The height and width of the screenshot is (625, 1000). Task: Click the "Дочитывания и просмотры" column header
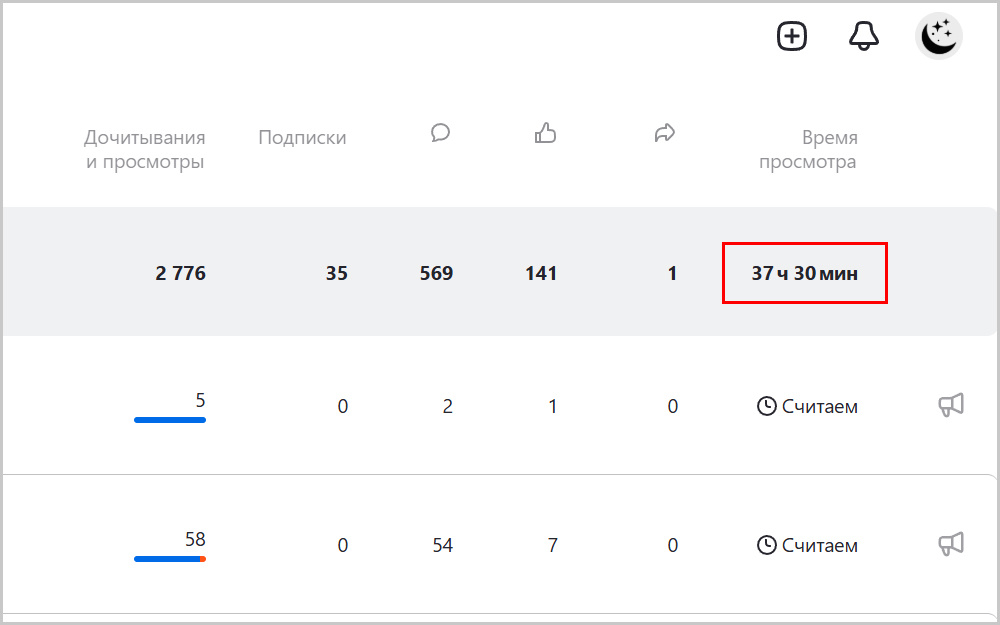coord(145,150)
